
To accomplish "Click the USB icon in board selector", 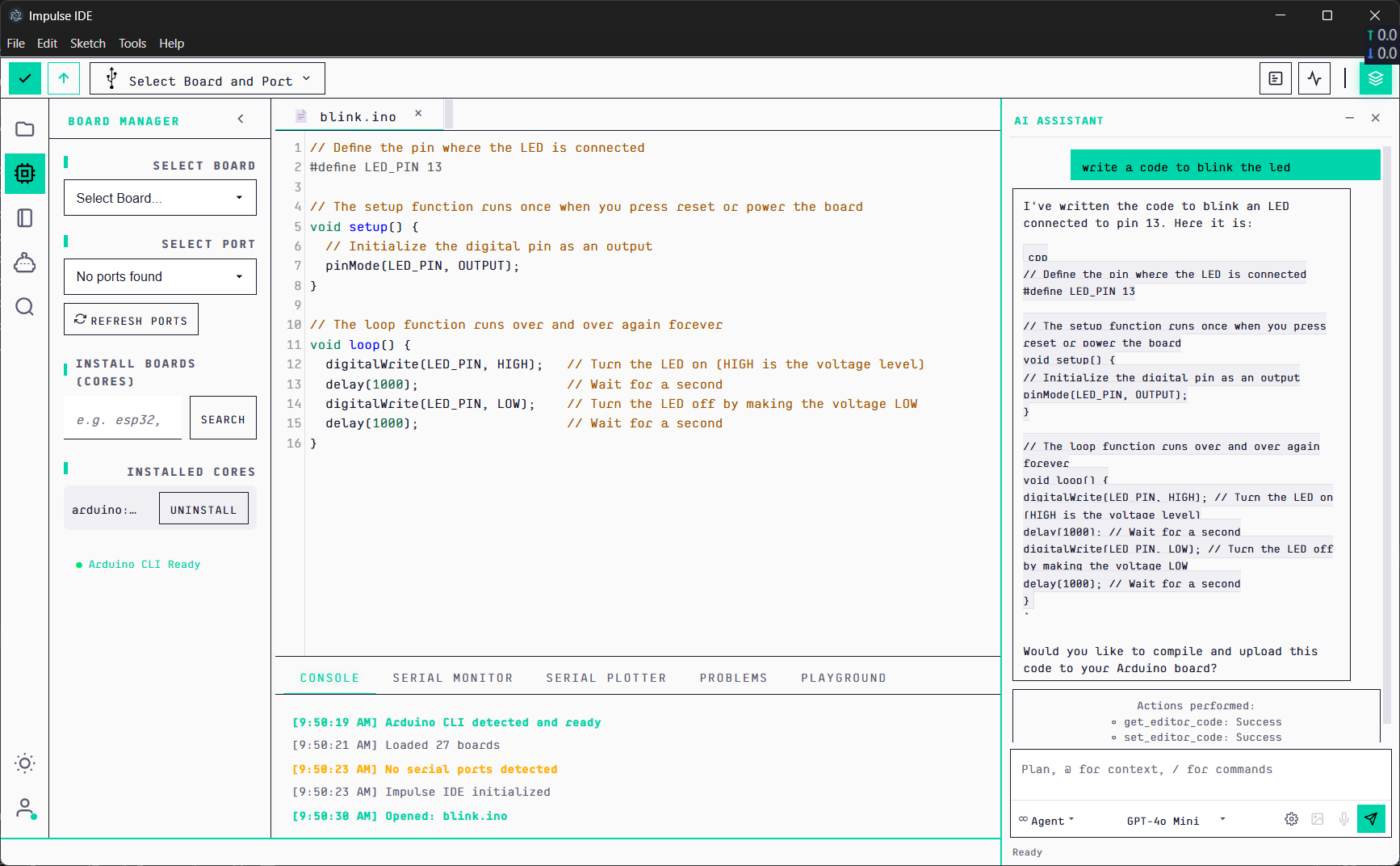I will [x=112, y=79].
